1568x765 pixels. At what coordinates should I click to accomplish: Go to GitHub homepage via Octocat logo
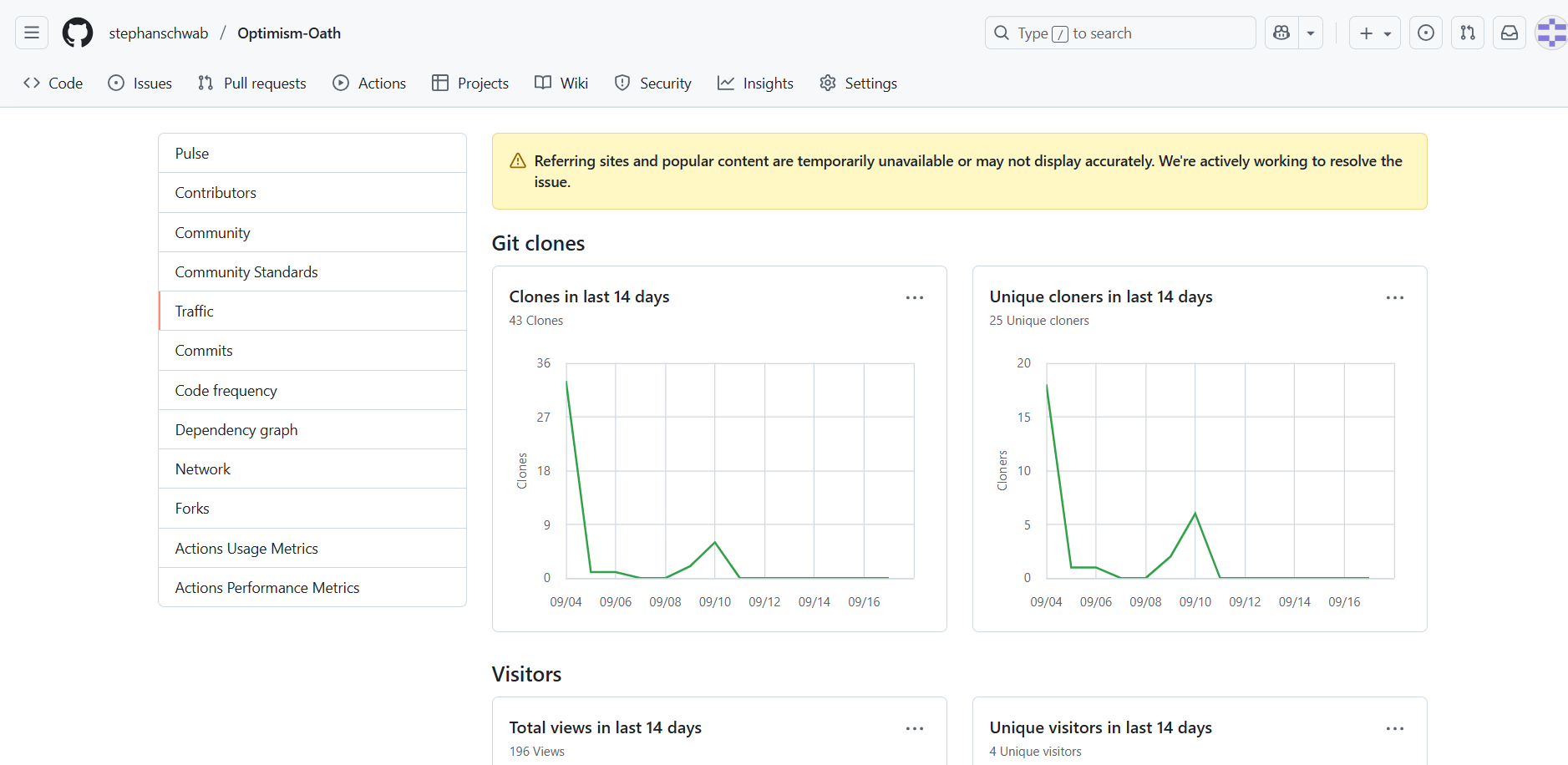(x=78, y=33)
